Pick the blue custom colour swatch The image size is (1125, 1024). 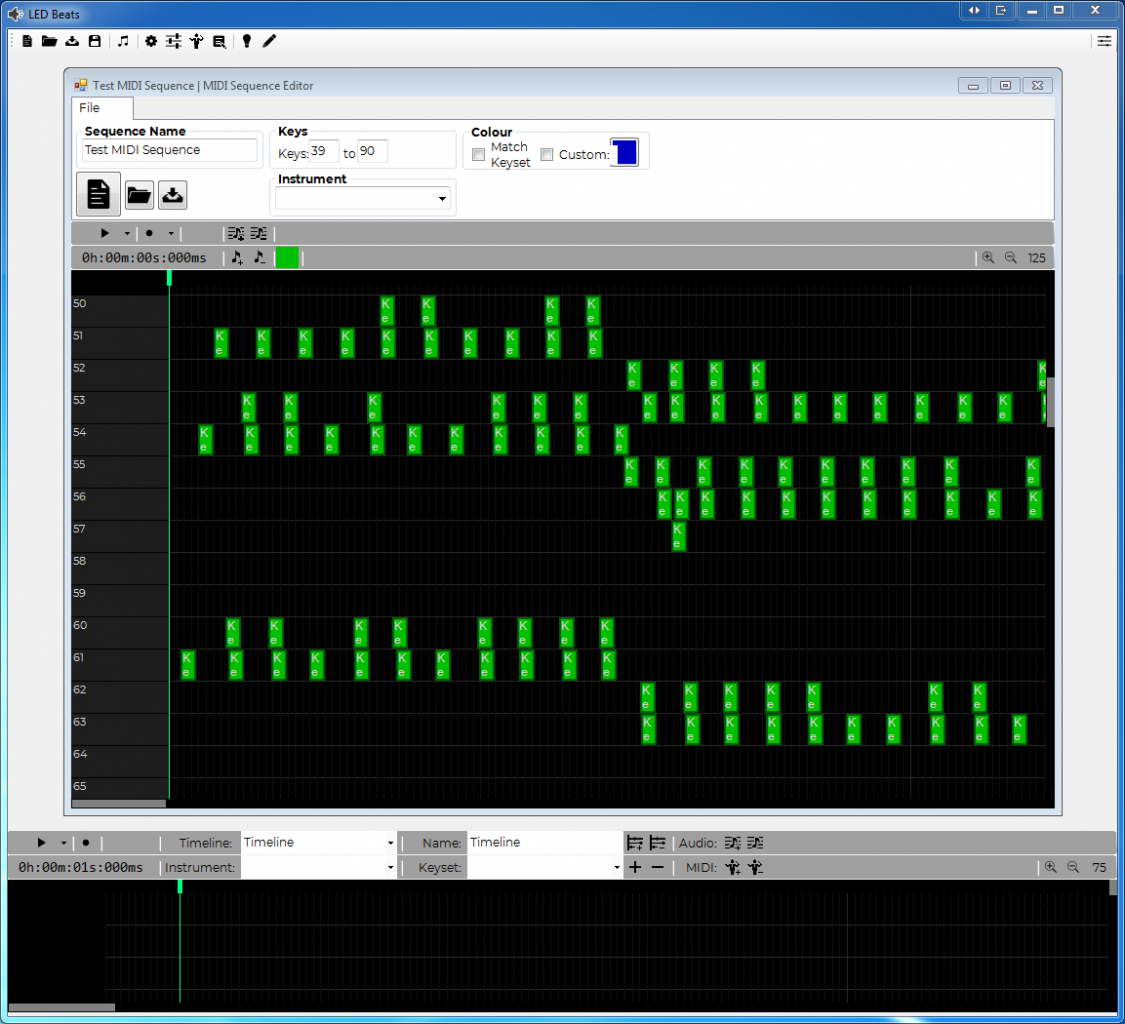pos(625,152)
